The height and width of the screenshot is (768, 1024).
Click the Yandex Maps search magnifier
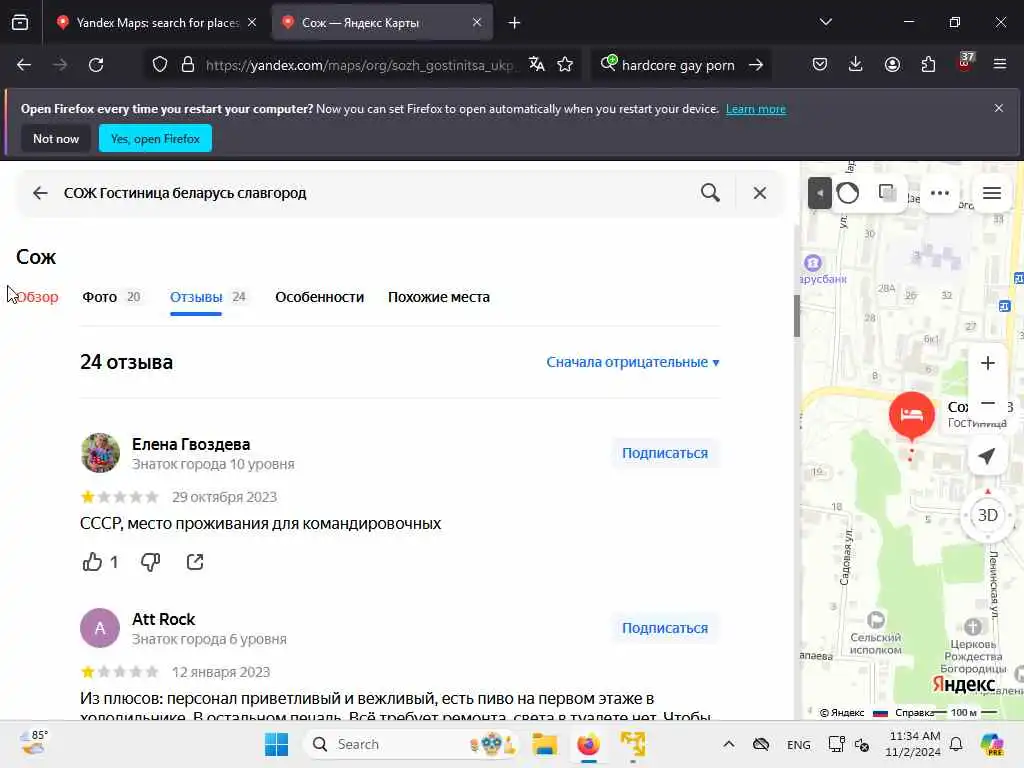click(x=711, y=193)
